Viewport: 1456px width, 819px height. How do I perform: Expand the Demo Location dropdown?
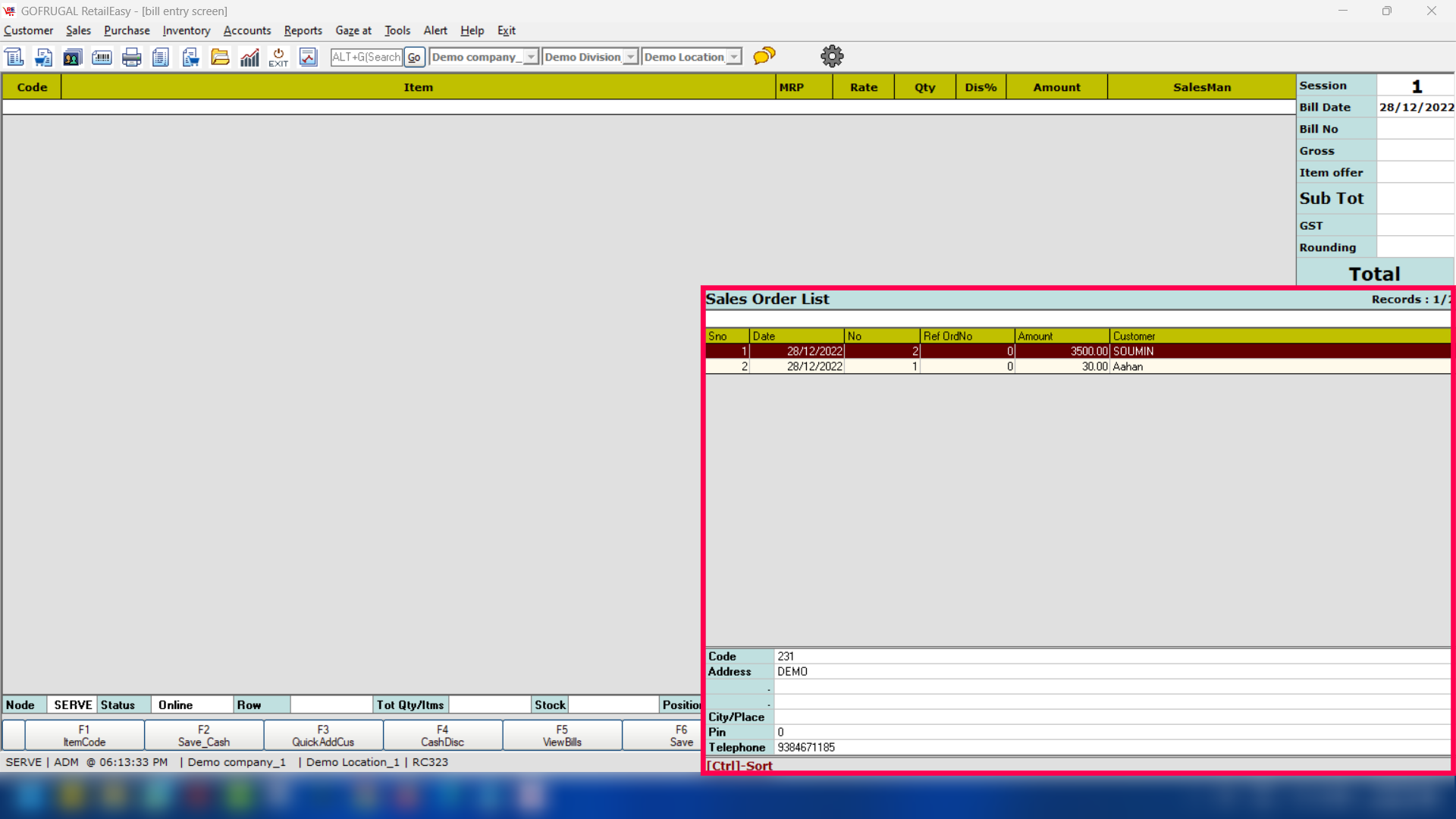point(733,57)
